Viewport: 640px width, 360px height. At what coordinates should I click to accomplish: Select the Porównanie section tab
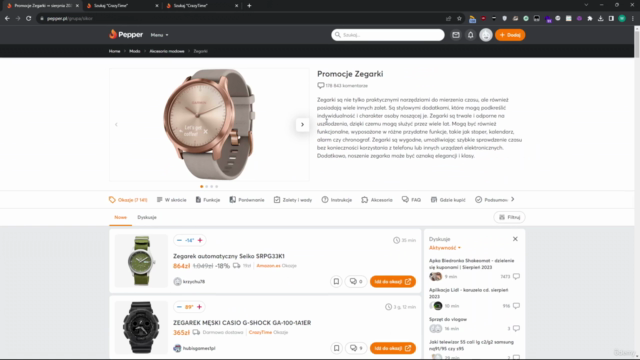pyautogui.click(x=247, y=200)
